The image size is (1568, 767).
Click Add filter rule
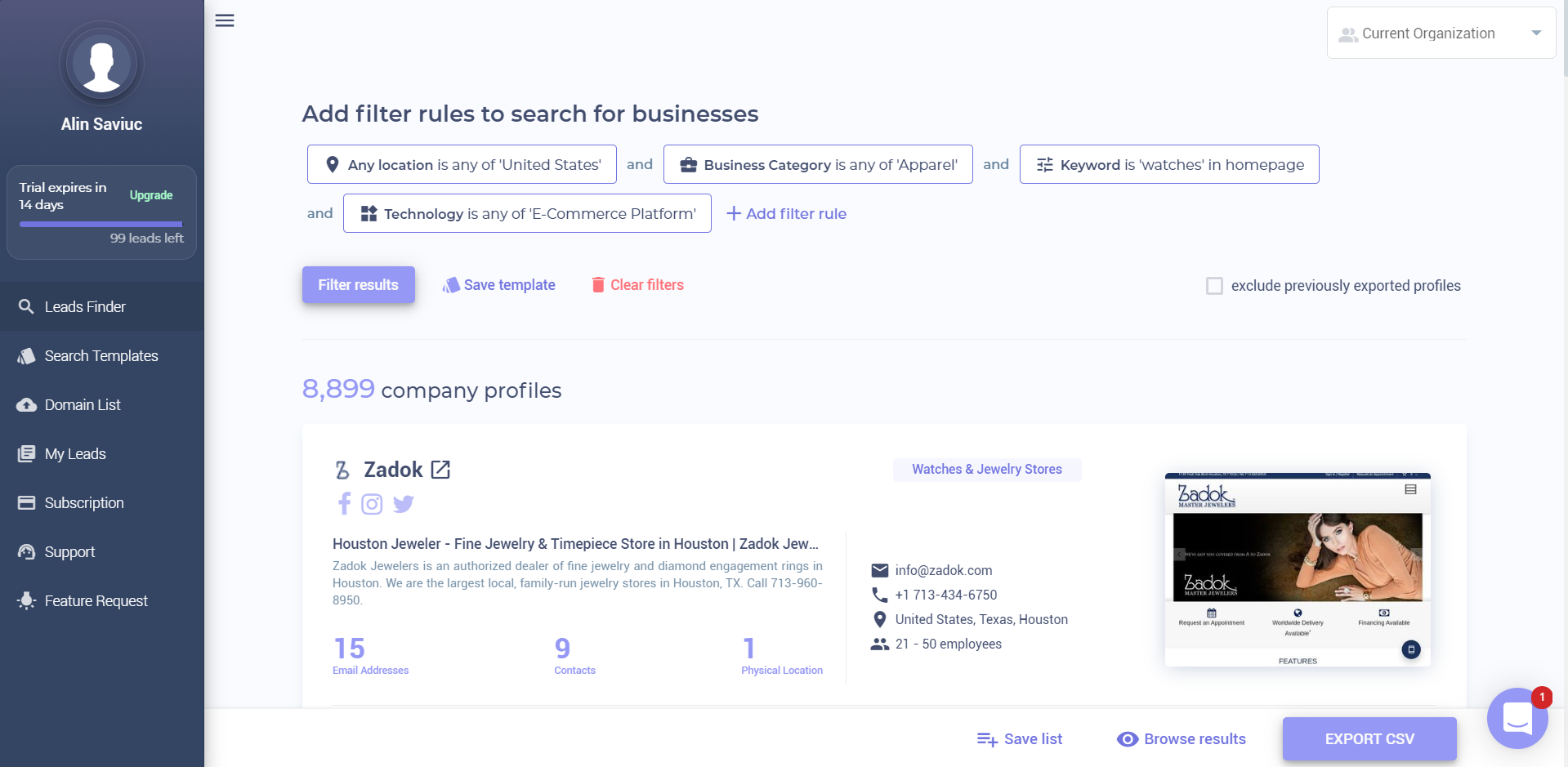[786, 213]
